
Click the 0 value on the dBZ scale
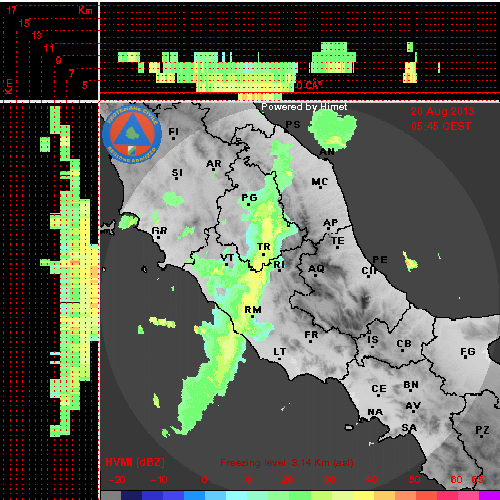[x=204, y=480]
